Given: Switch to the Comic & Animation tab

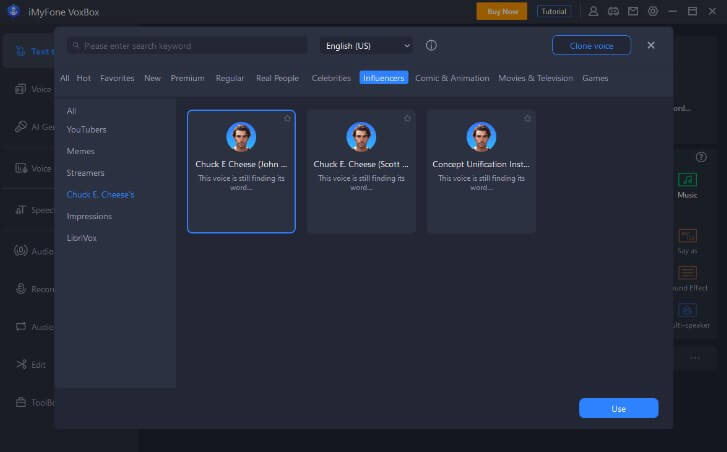Looking at the screenshot, I should coord(452,78).
